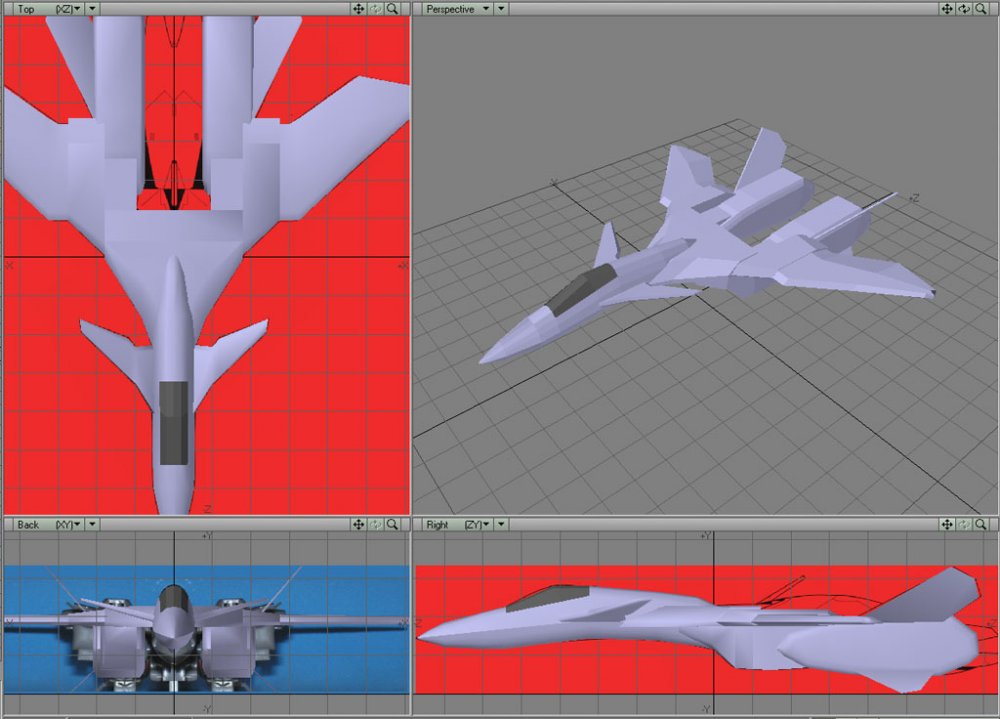The height and width of the screenshot is (719, 1000).
Task: Click the pan icon in Top viewport
Action: (358, 8)
